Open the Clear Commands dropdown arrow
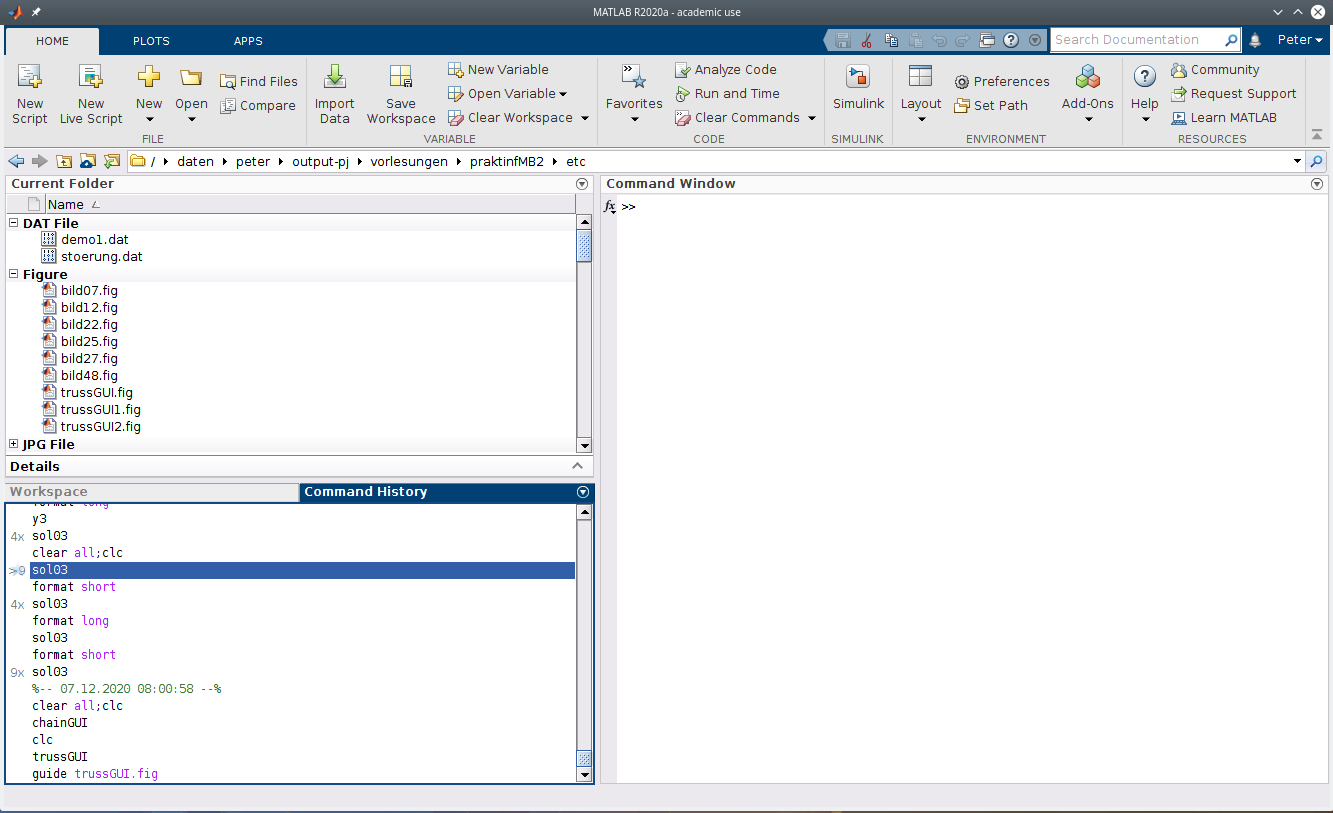The height and width of the screenshot is (813, 1333). coord(813,117)
